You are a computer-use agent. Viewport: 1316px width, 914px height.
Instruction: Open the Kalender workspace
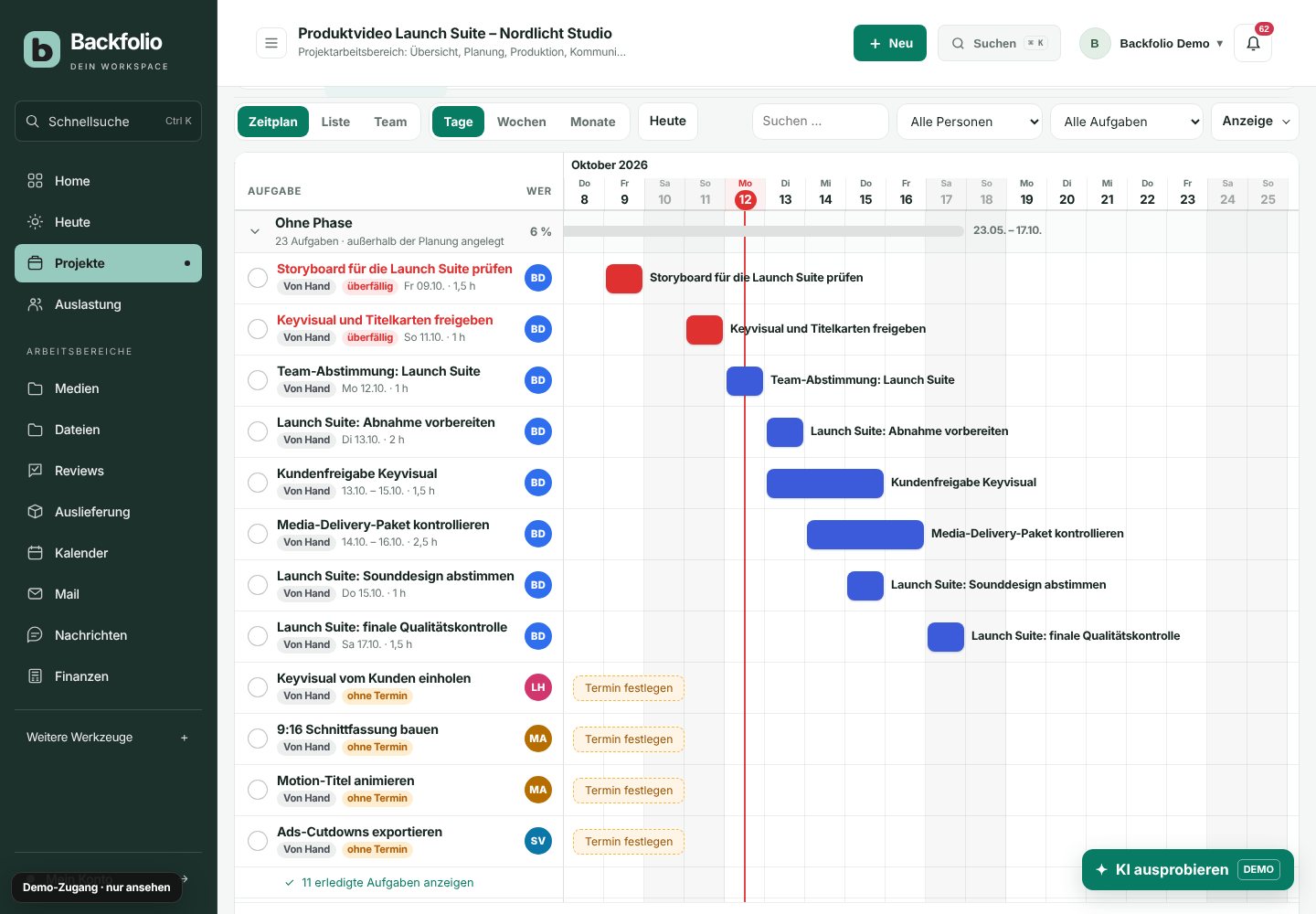[108, 553]
